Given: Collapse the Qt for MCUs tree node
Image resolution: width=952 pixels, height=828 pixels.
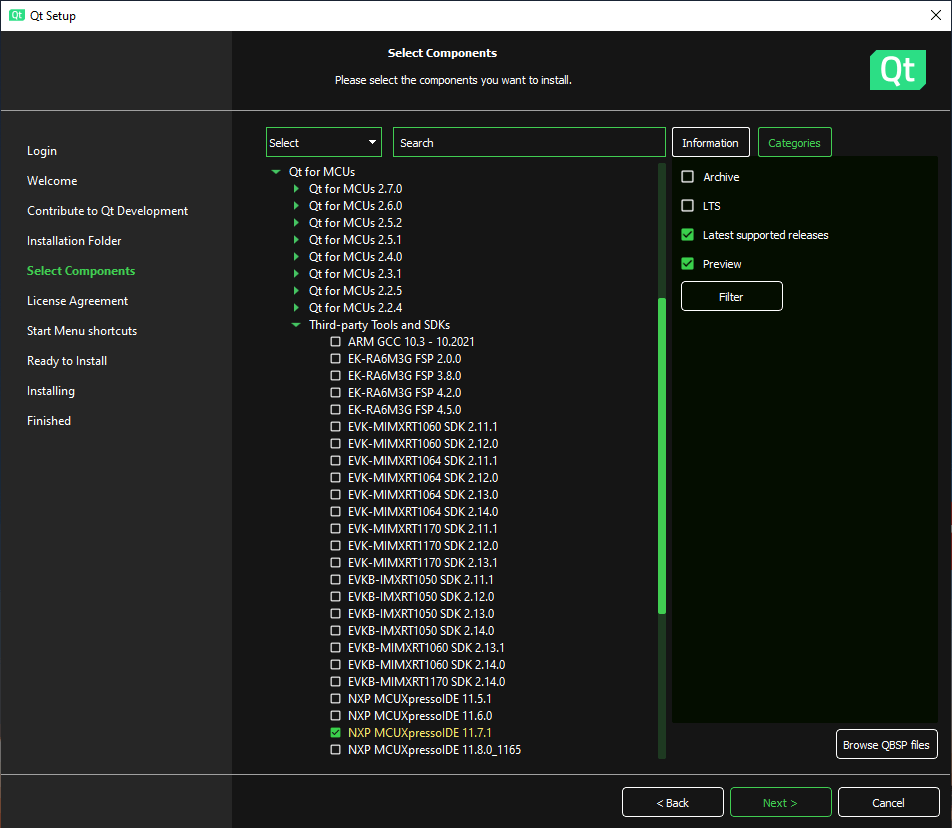Looking at the screenshot, I should [276, 172].
